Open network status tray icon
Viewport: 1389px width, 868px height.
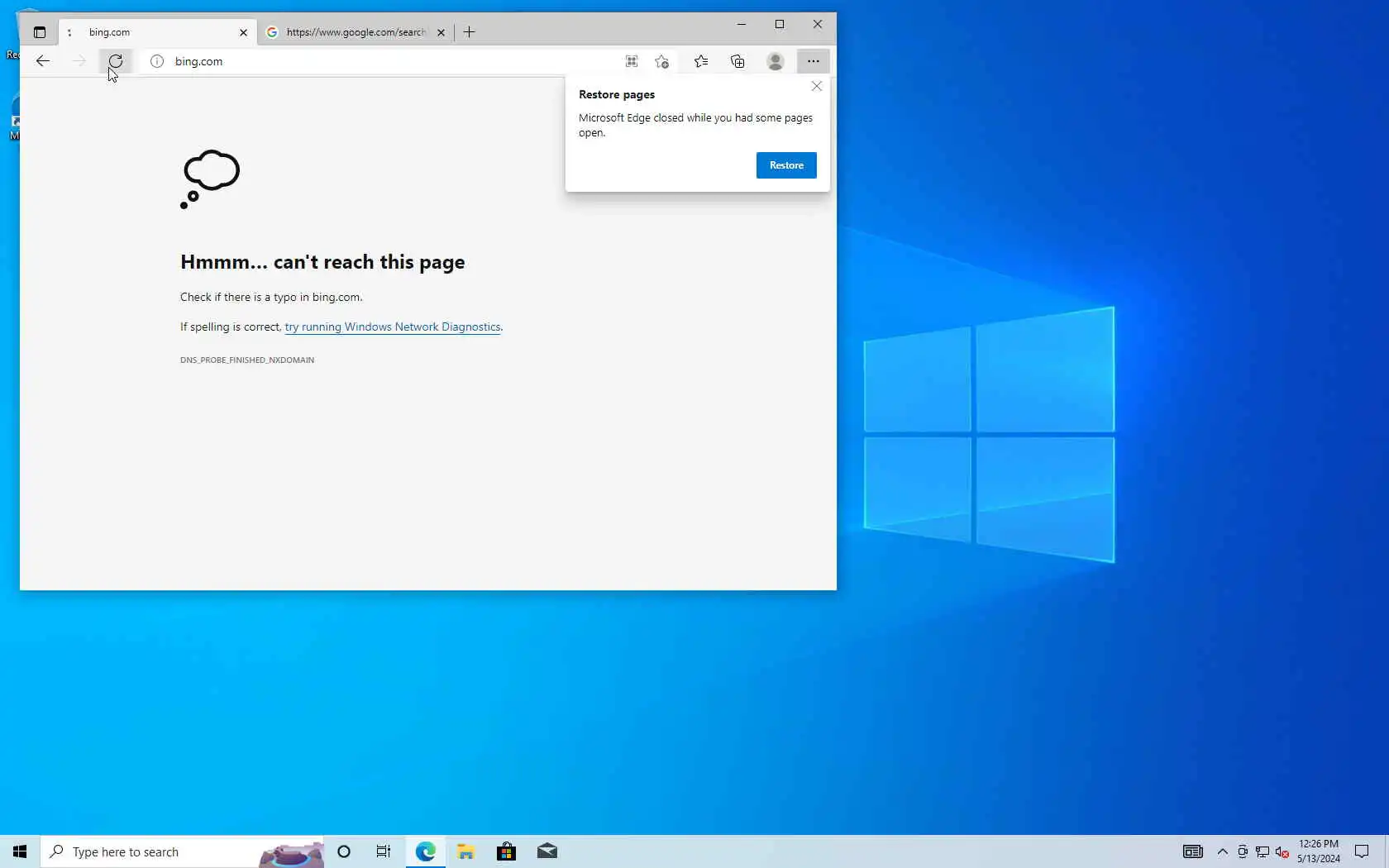click(1262, 851)
